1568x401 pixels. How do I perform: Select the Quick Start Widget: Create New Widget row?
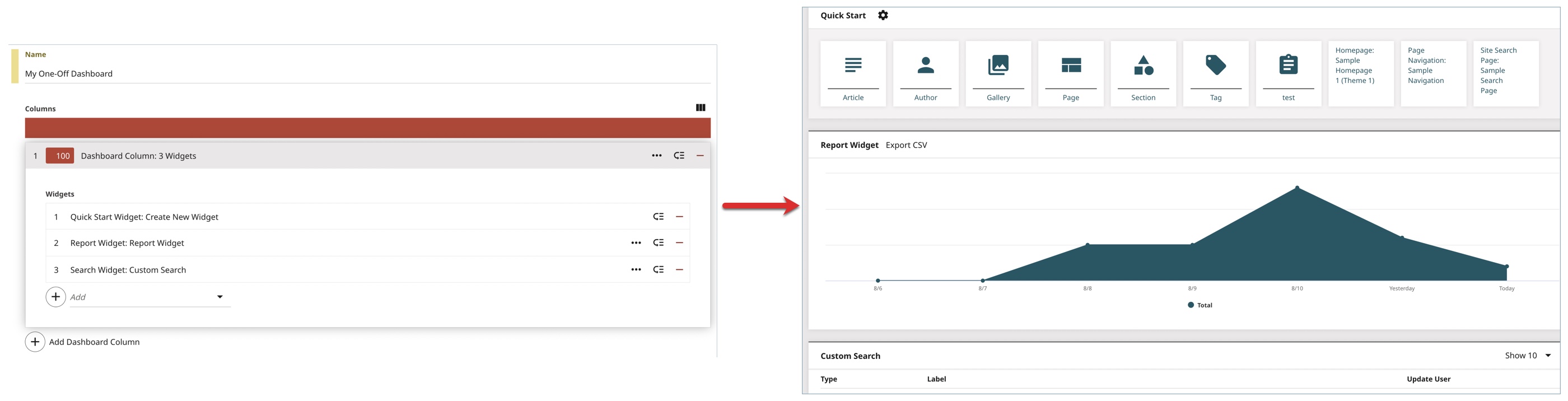(x=367, y=217)
